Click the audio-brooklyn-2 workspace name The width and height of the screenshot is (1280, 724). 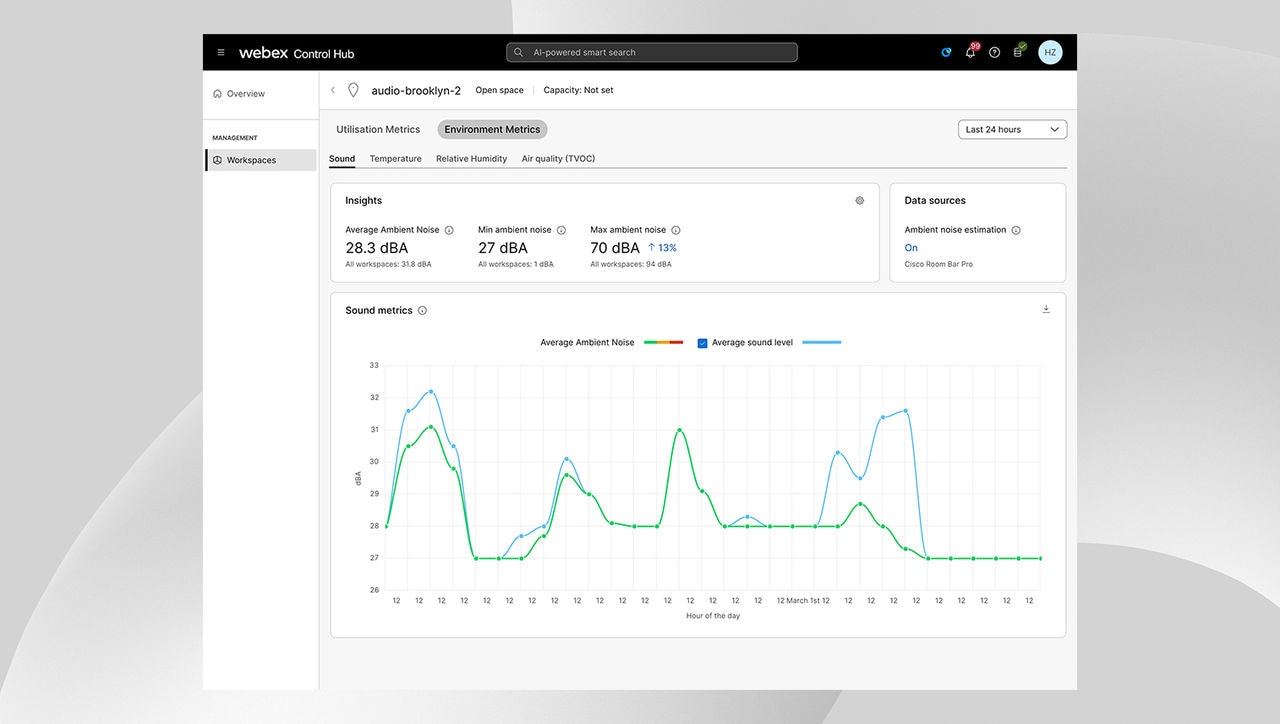(x=416, y=90)
